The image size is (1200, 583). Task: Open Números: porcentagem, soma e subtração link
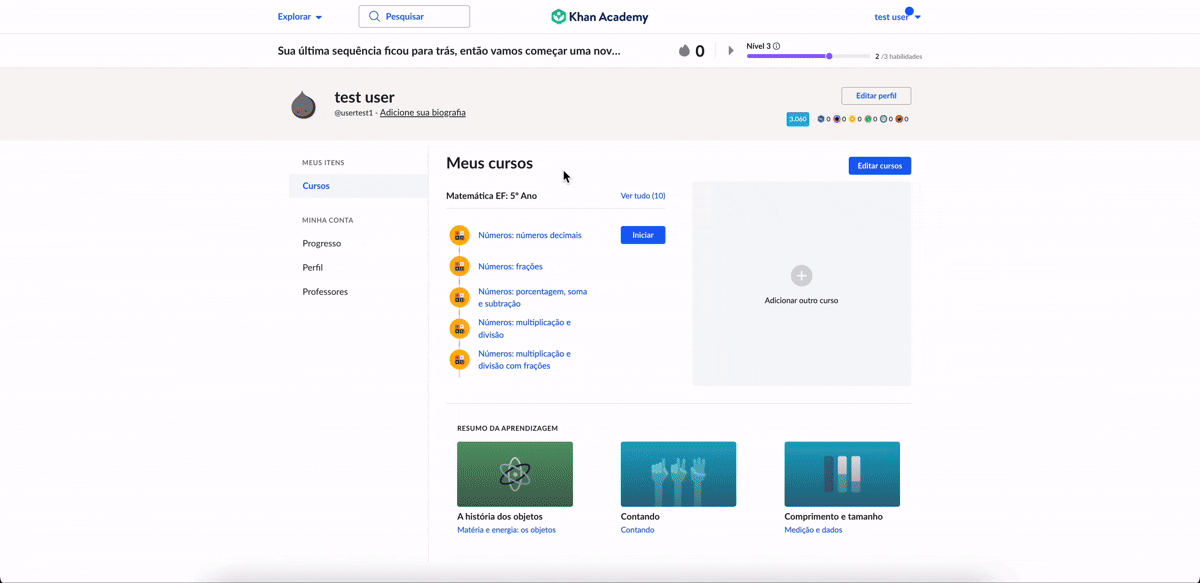click(533, 297)
